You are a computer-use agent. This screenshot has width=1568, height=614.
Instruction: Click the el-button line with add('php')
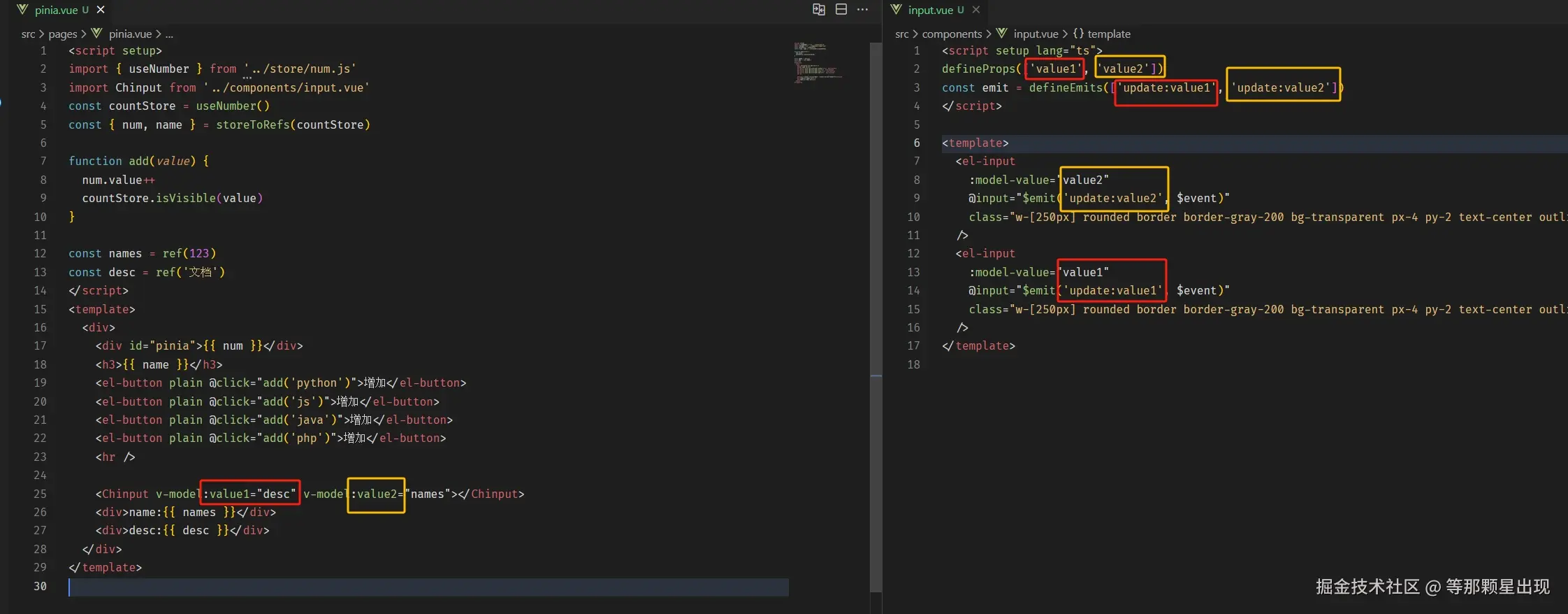tap(271, 438)
